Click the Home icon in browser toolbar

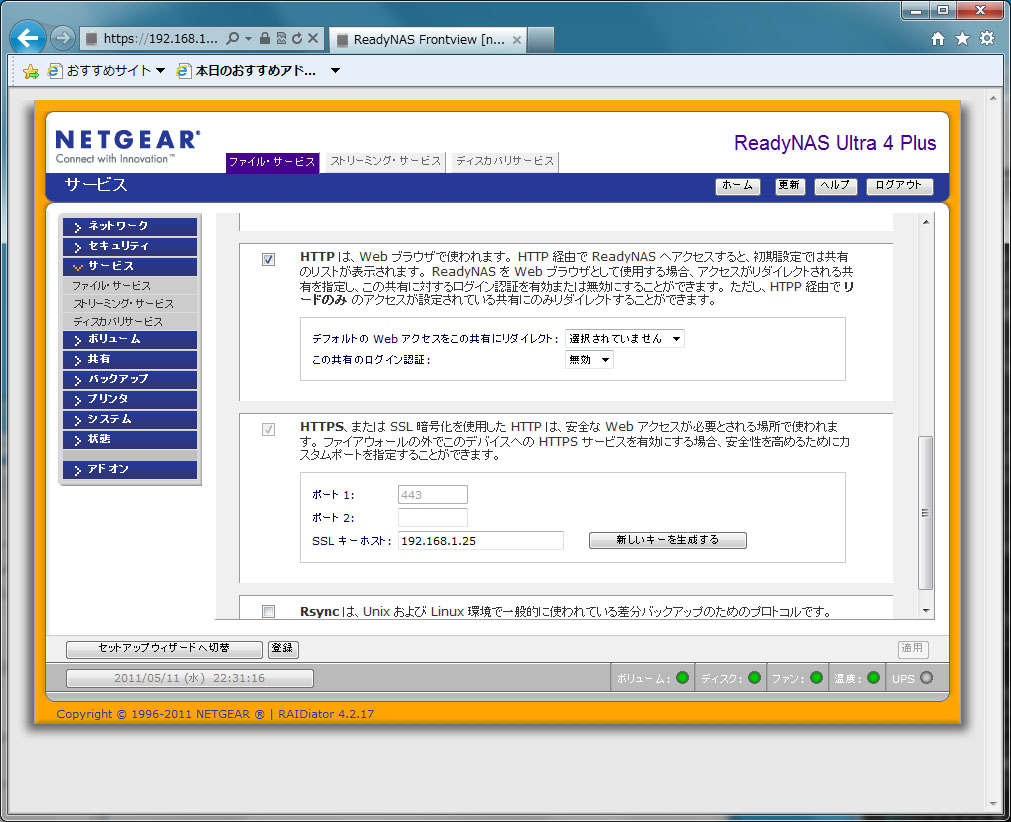point(937,39)
